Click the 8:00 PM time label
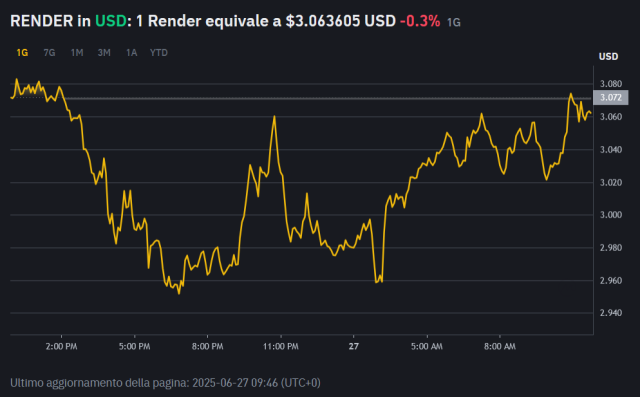 [207, 346]
